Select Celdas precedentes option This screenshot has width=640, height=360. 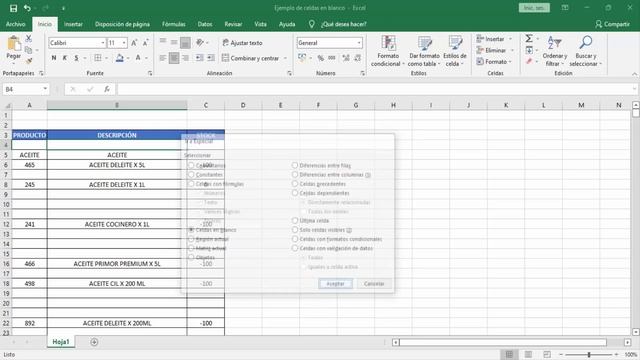click(x=319, y=184)
